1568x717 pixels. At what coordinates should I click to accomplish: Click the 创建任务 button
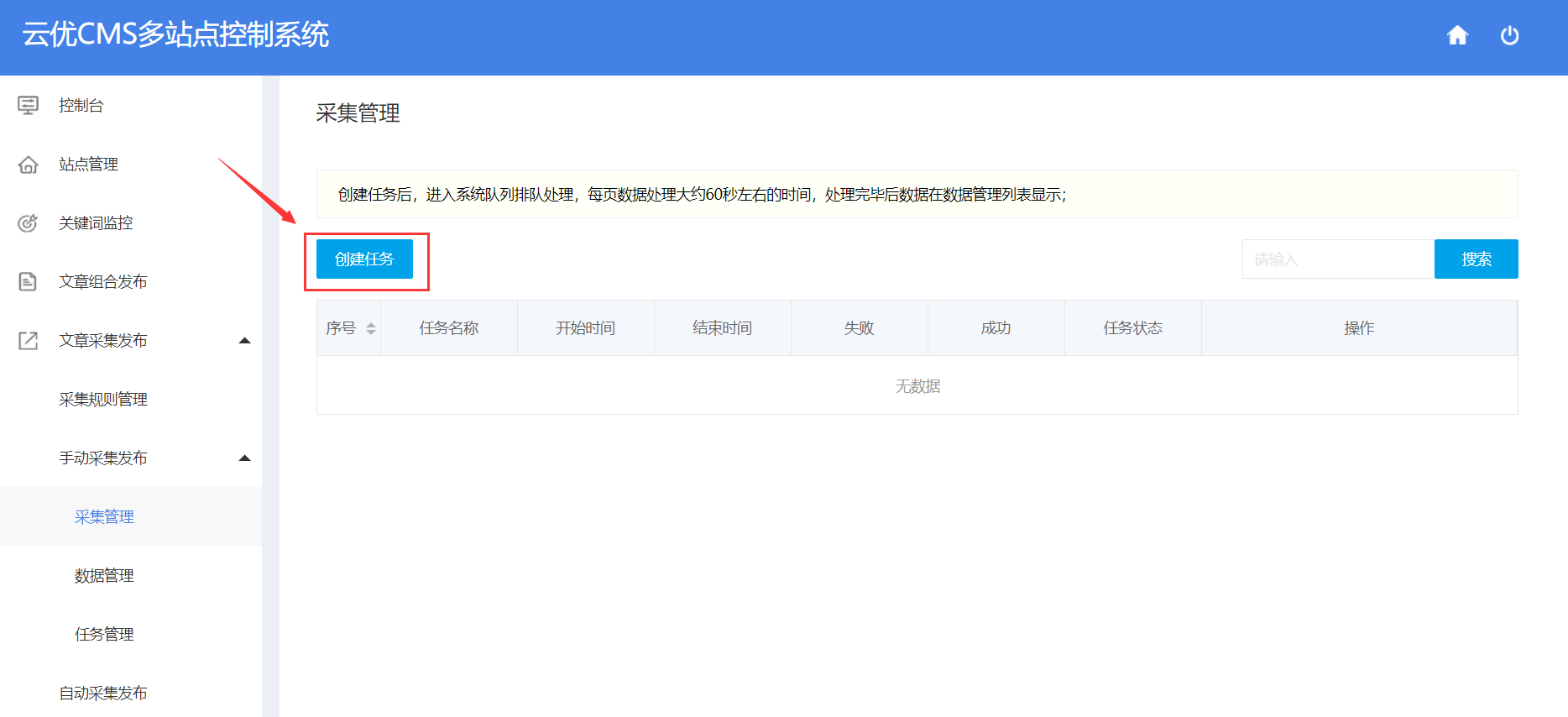364,259
